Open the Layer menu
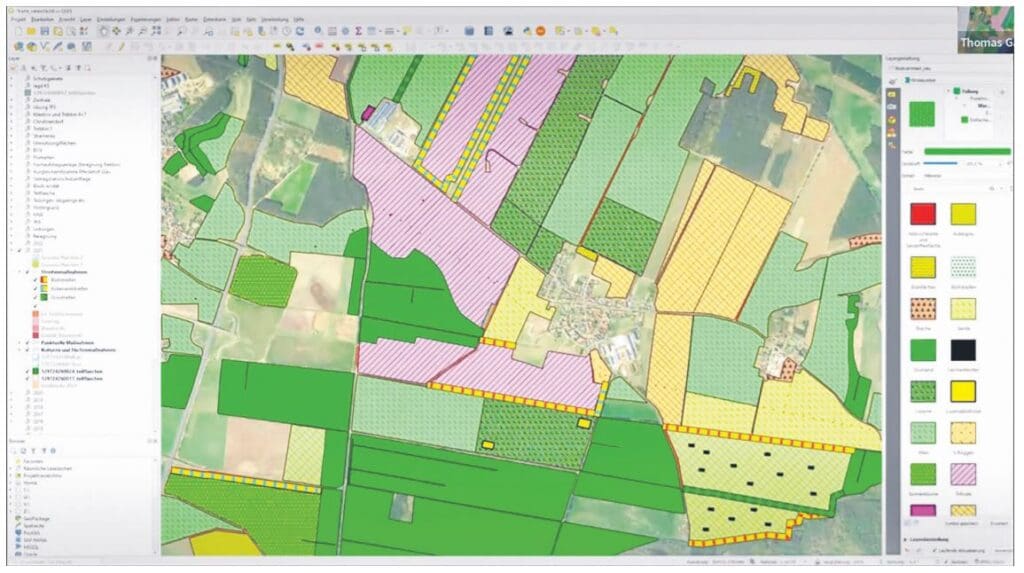This screenshot has height=573, width=1024. [86, 20]
